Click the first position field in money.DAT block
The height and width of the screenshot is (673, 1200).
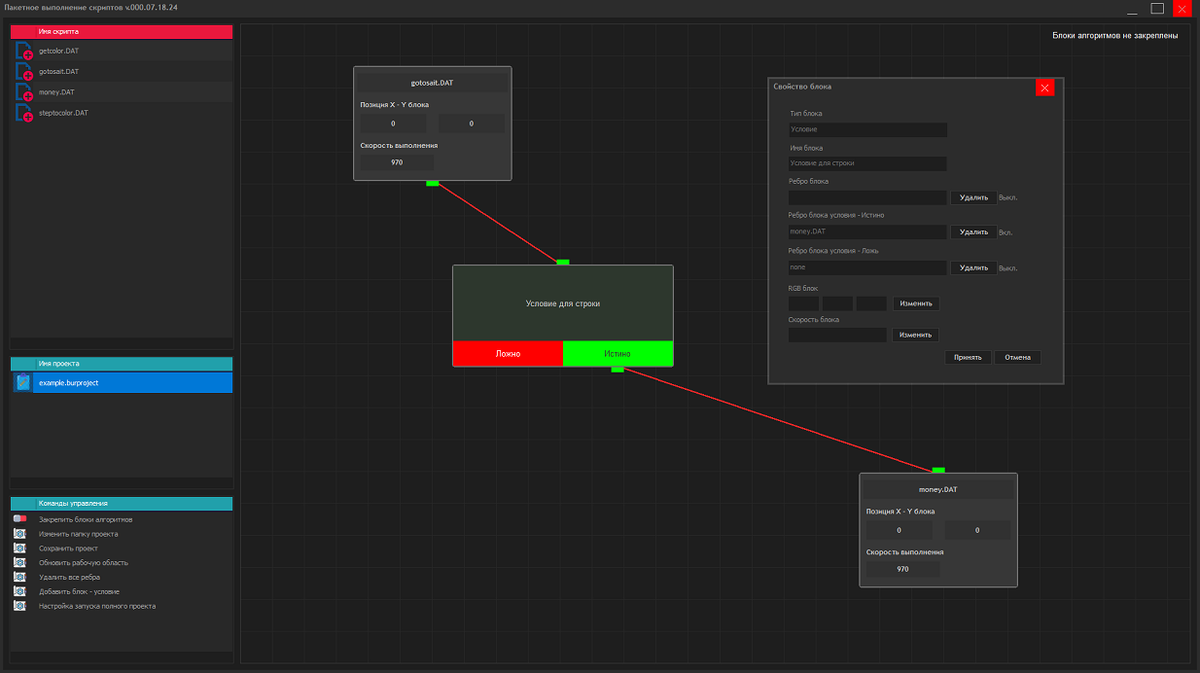(899, 531)
